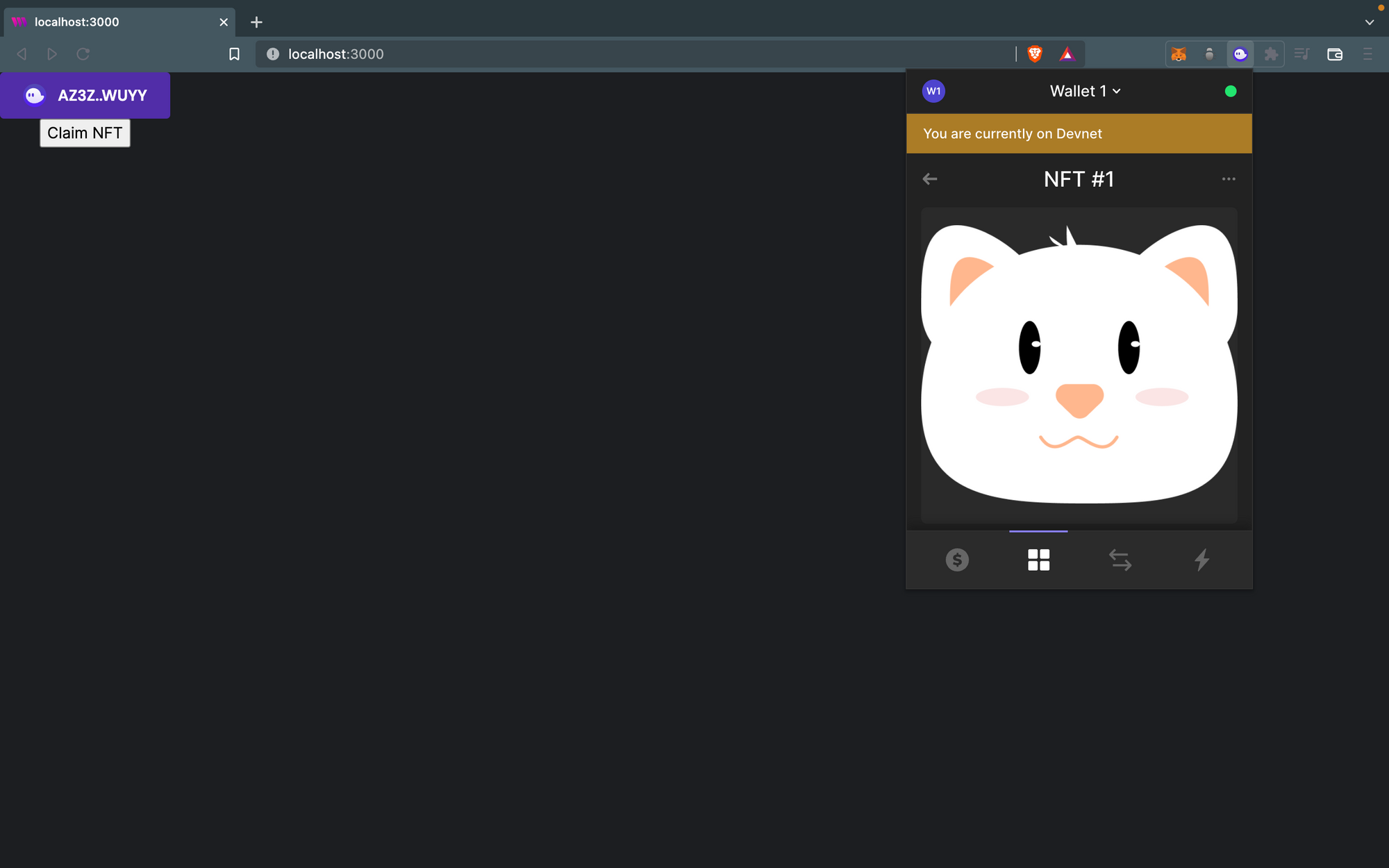Viewport: 1389px width, 868px height.
Task: Open the playlist toolbar icon
Action: [1302, 54]
